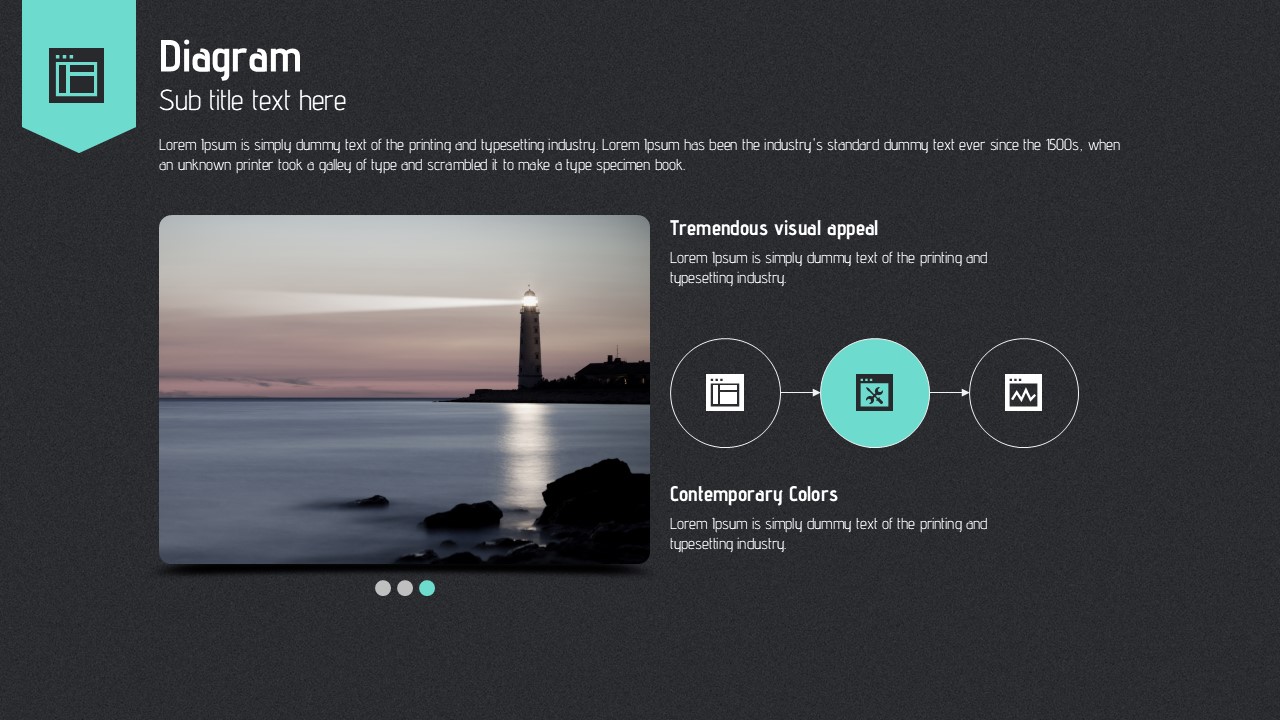This screenshot has height=720, width=1280.
Task: Select the first gray carousel dot
Action: tap(383, 588)
